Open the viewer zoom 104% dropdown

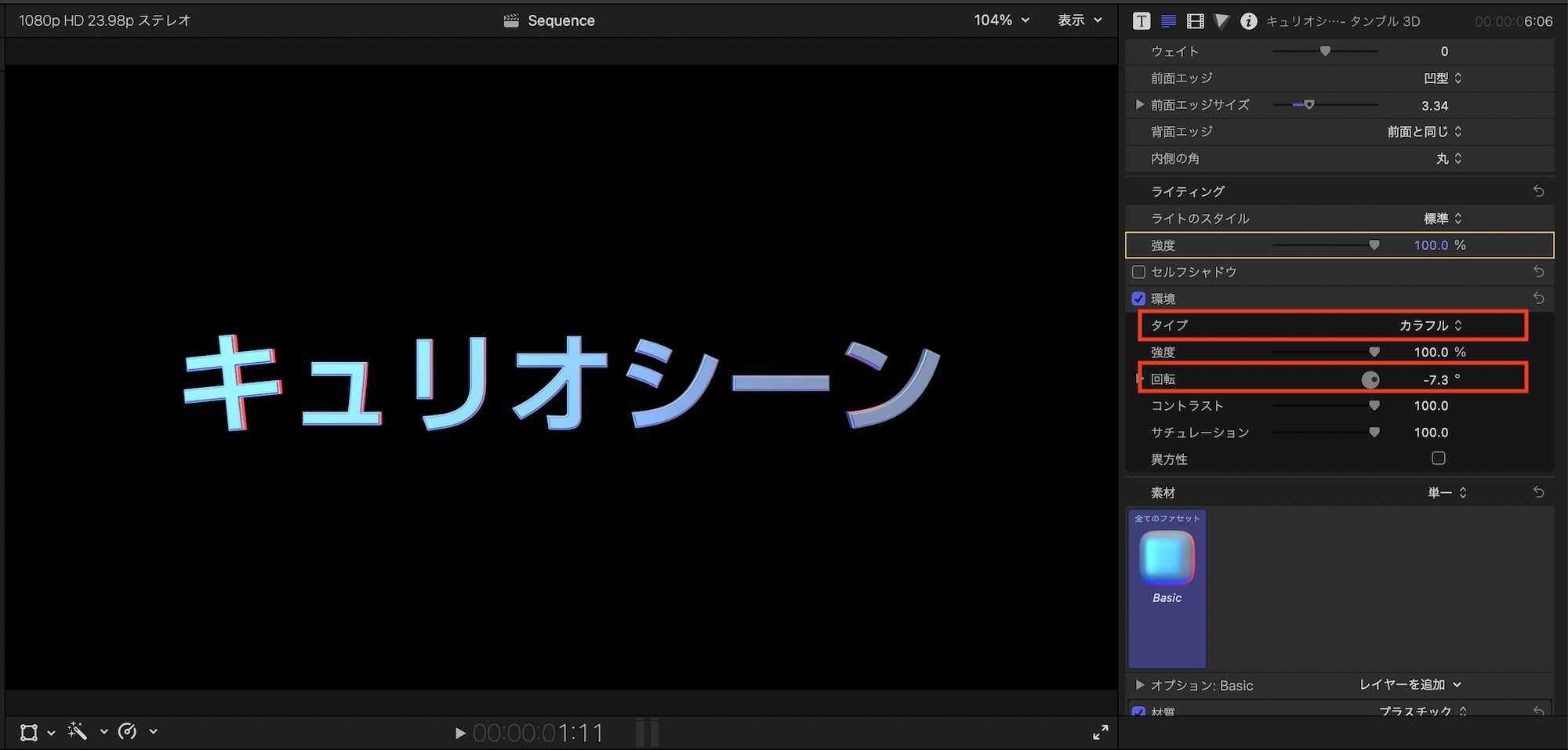[x=1001, y=20]
